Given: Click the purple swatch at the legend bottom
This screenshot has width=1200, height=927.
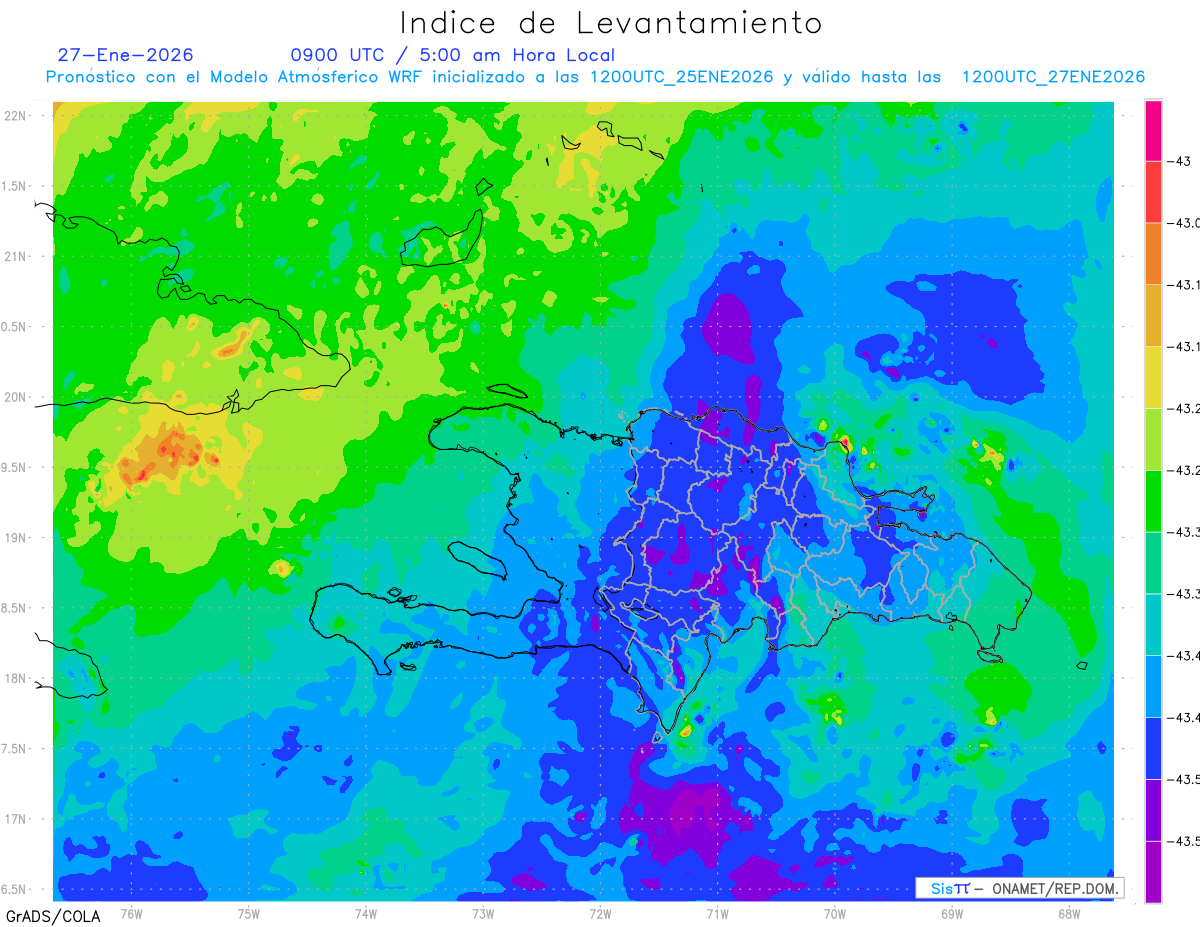Looking at the screenshot, I should coord(1153,872).
